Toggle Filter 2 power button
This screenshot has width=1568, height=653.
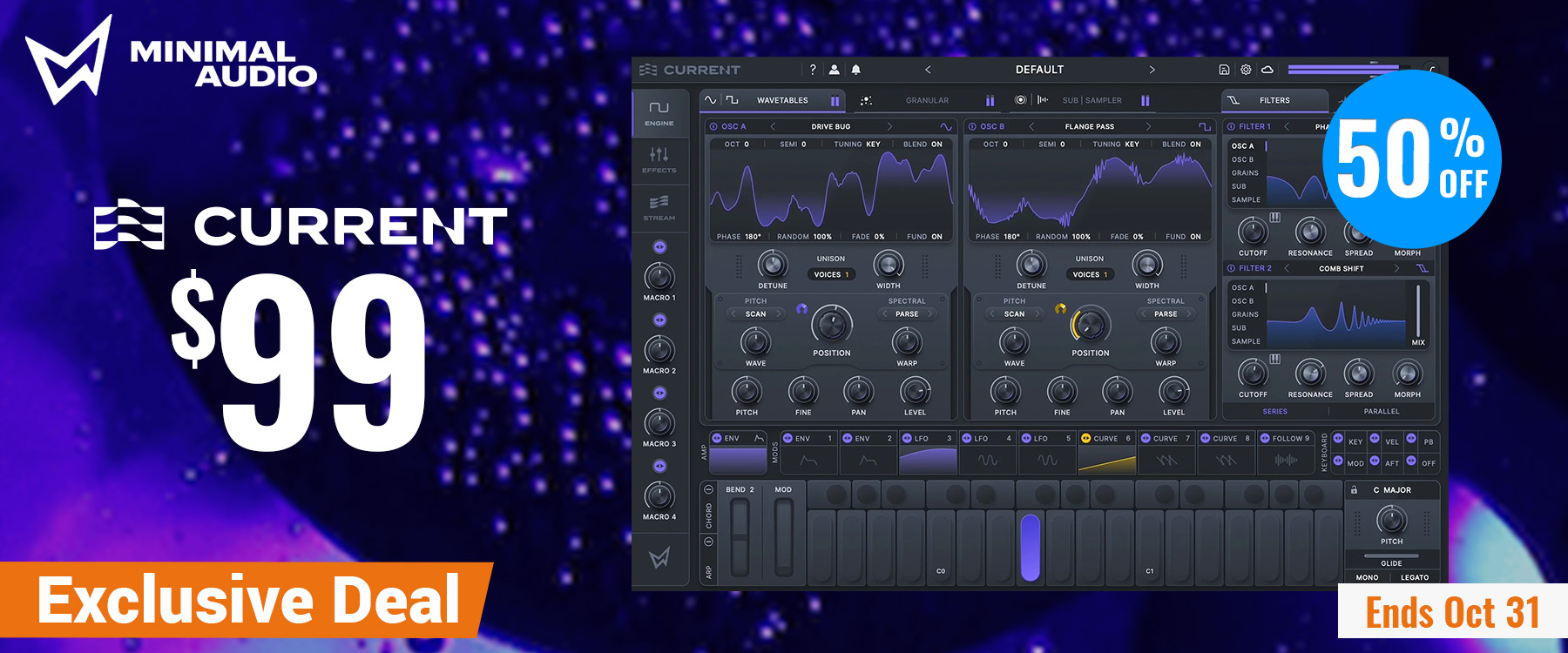coord(1231,268)
